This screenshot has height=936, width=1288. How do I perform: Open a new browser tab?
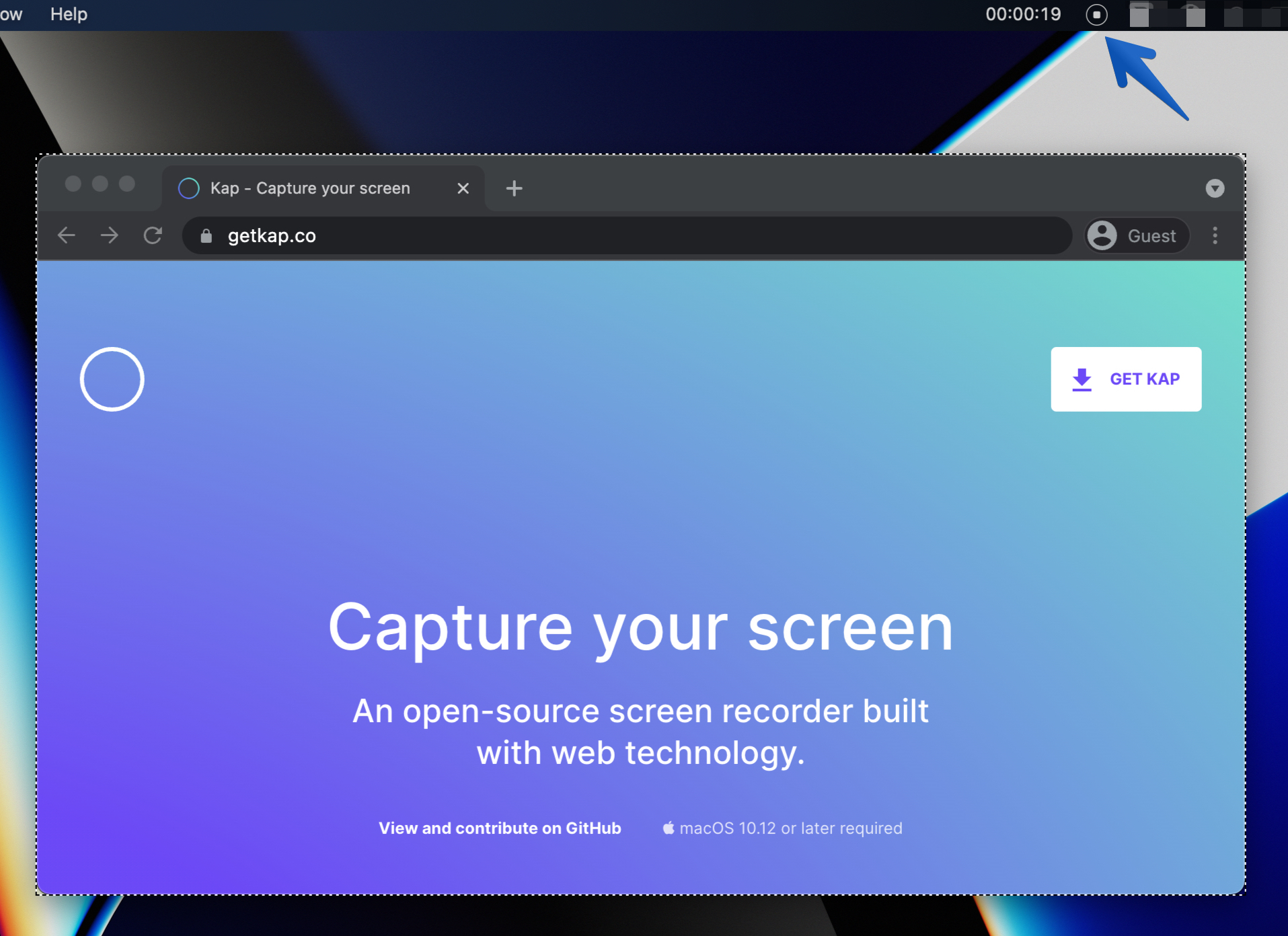tap(514, 188)
